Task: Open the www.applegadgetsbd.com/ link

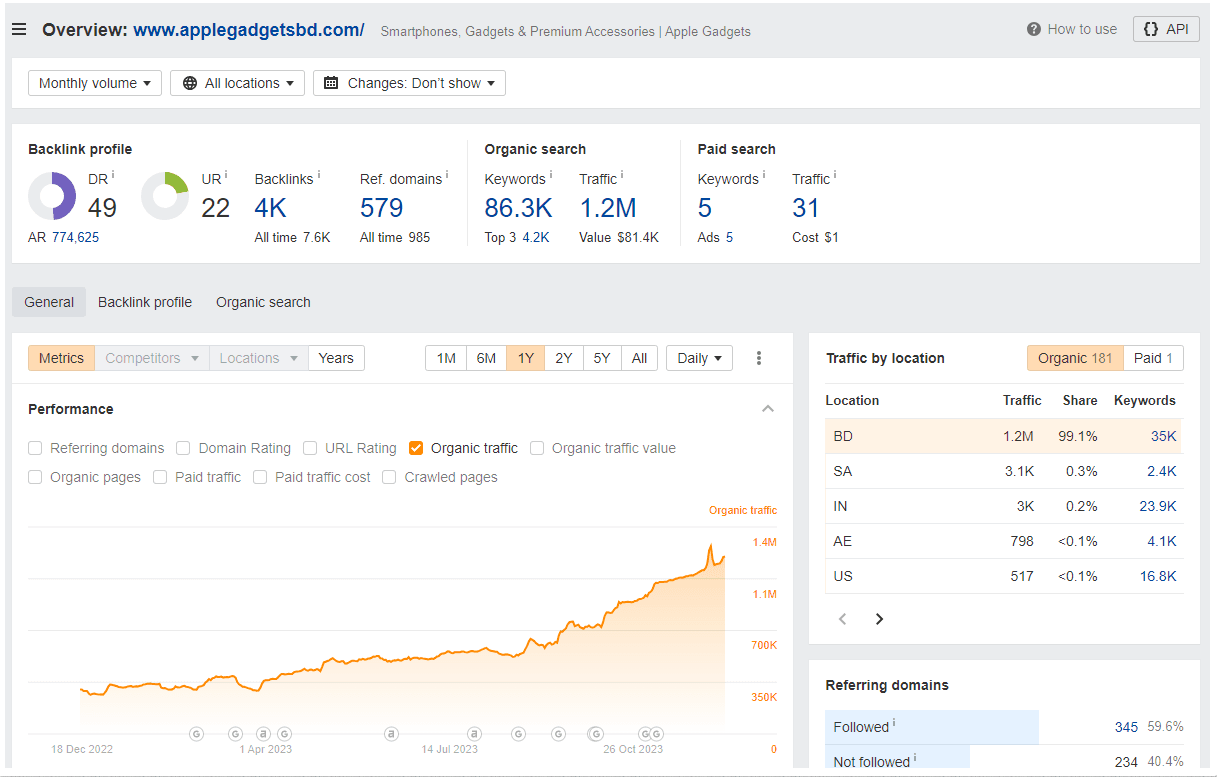Action: point(249,30)
